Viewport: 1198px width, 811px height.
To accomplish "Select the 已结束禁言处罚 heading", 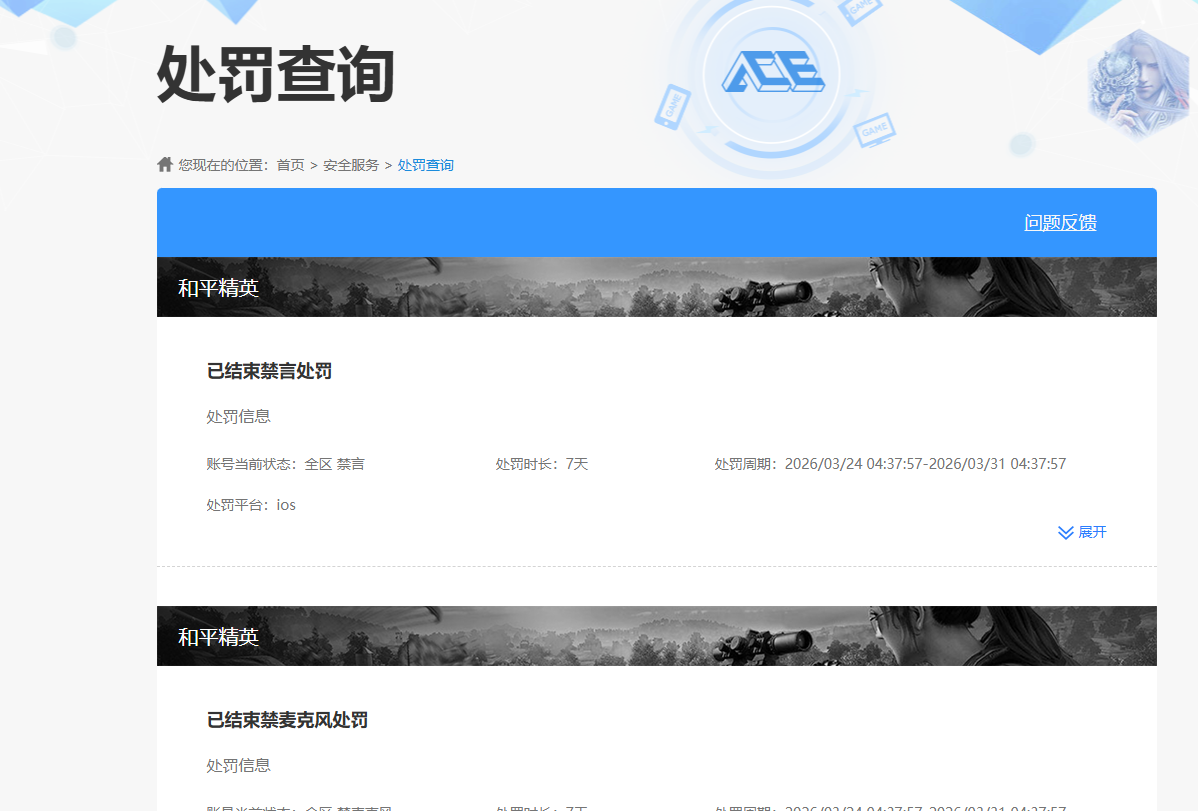I will coord(269,371).
